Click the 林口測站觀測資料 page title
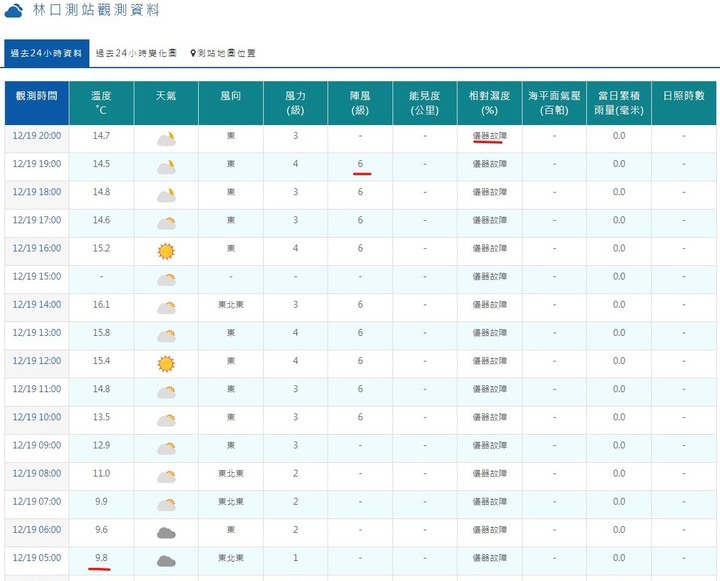This screenshot has height=581, width=720. point(96,10)
